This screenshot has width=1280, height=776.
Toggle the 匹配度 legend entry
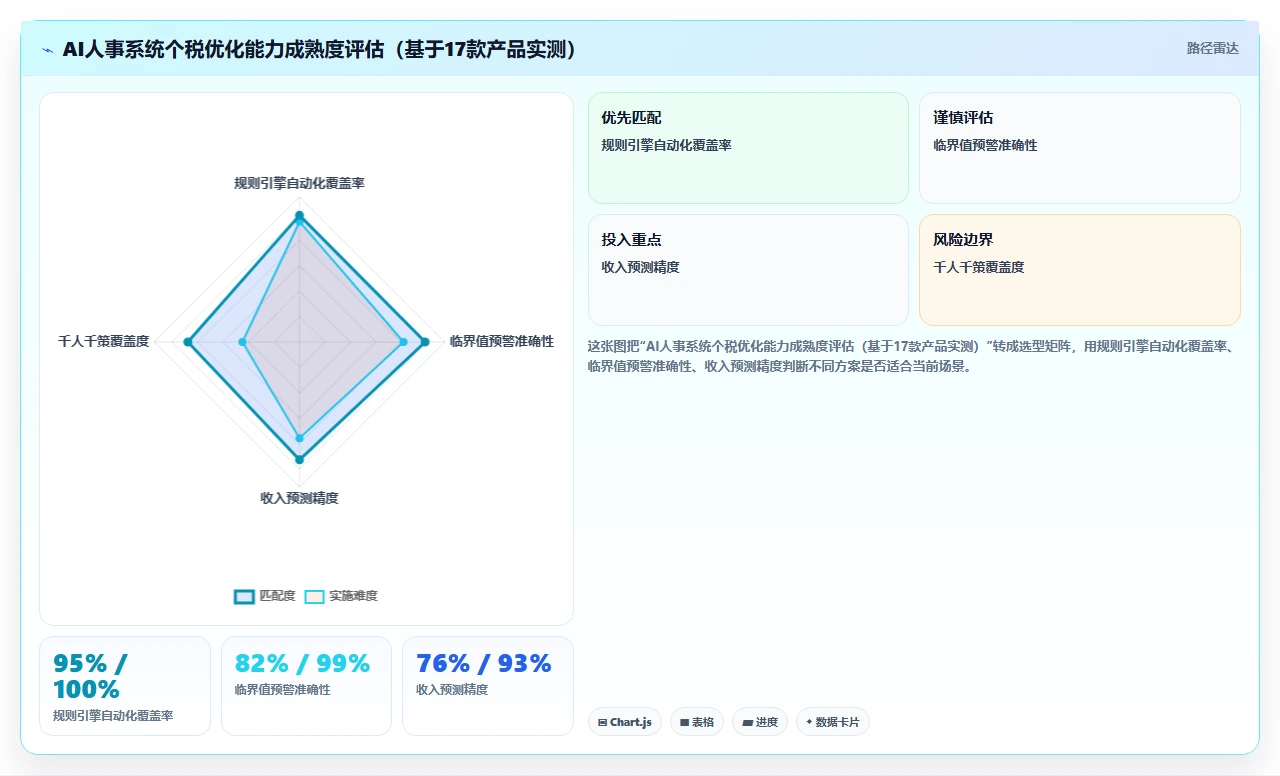click(265, 596)
